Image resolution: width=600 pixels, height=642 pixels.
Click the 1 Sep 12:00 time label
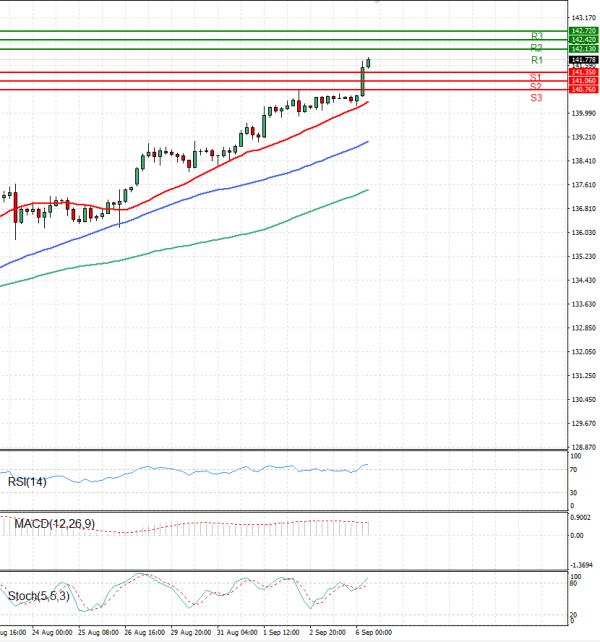click(x=281, y=633)
